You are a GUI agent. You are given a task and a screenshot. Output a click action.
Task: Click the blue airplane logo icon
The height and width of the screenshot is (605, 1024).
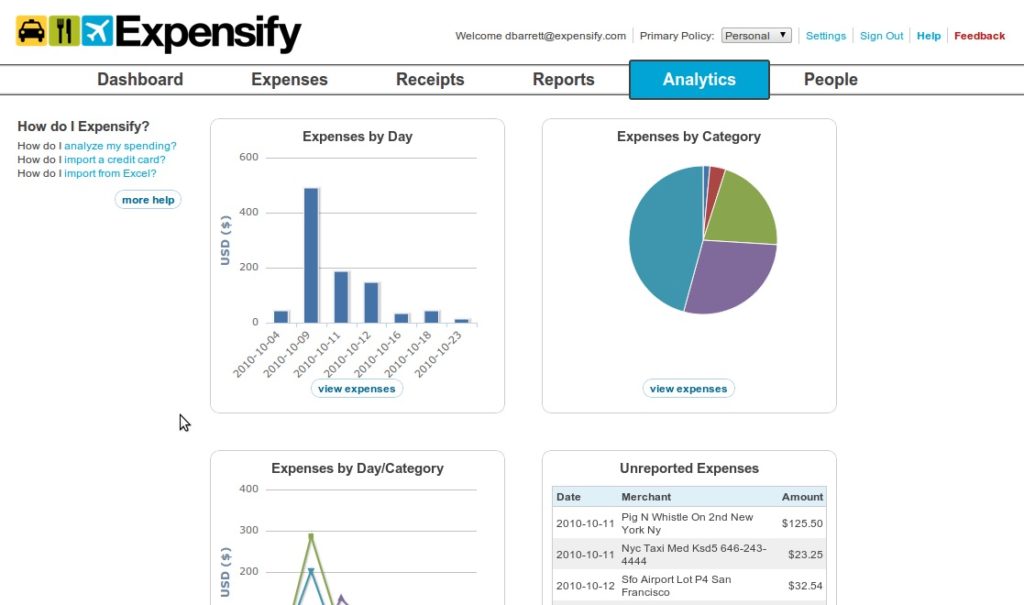coord(97,31)
